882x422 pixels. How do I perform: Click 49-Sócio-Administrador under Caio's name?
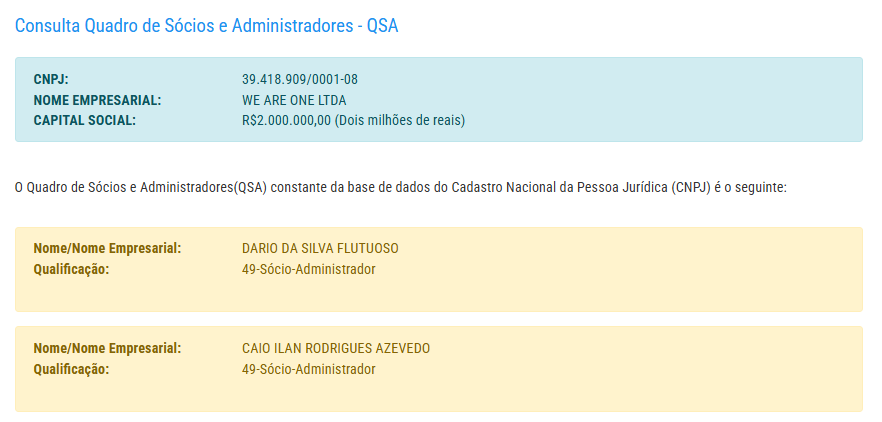click(x=308, y=369)
